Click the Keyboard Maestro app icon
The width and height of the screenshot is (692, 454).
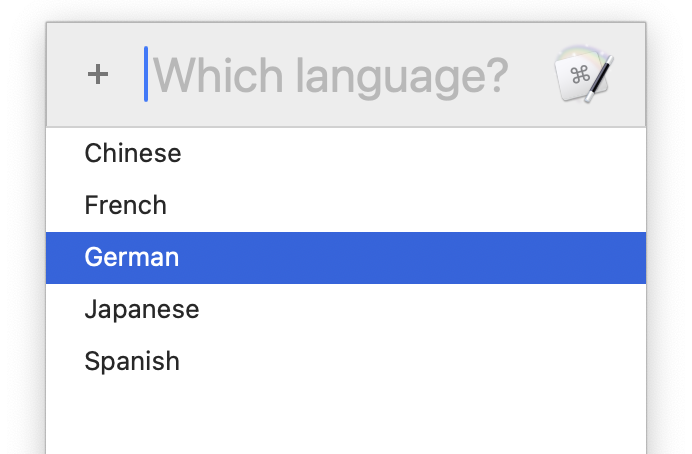(x=584, y=74)
